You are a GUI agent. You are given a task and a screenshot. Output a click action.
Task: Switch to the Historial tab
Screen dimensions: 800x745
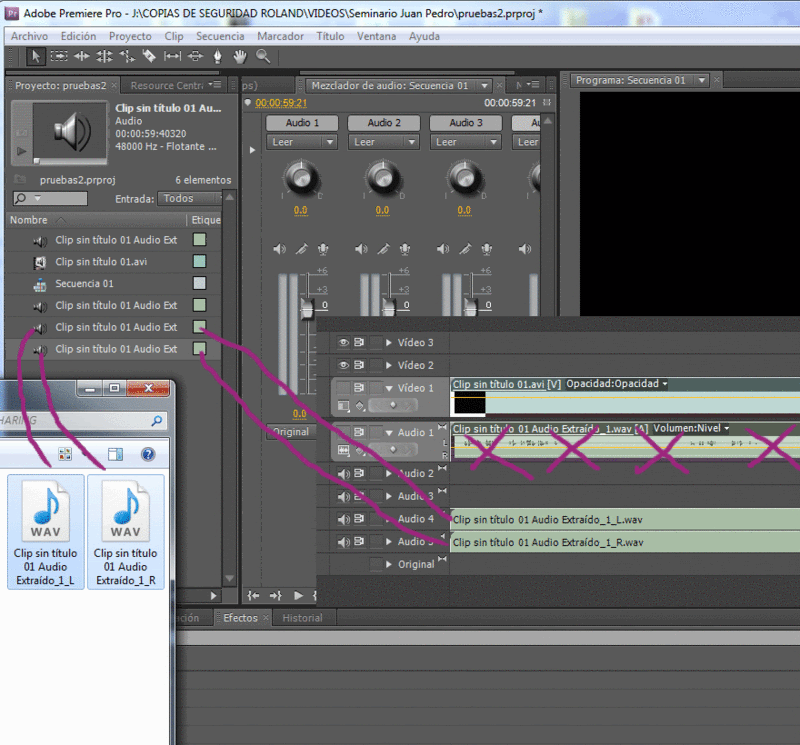302,618
